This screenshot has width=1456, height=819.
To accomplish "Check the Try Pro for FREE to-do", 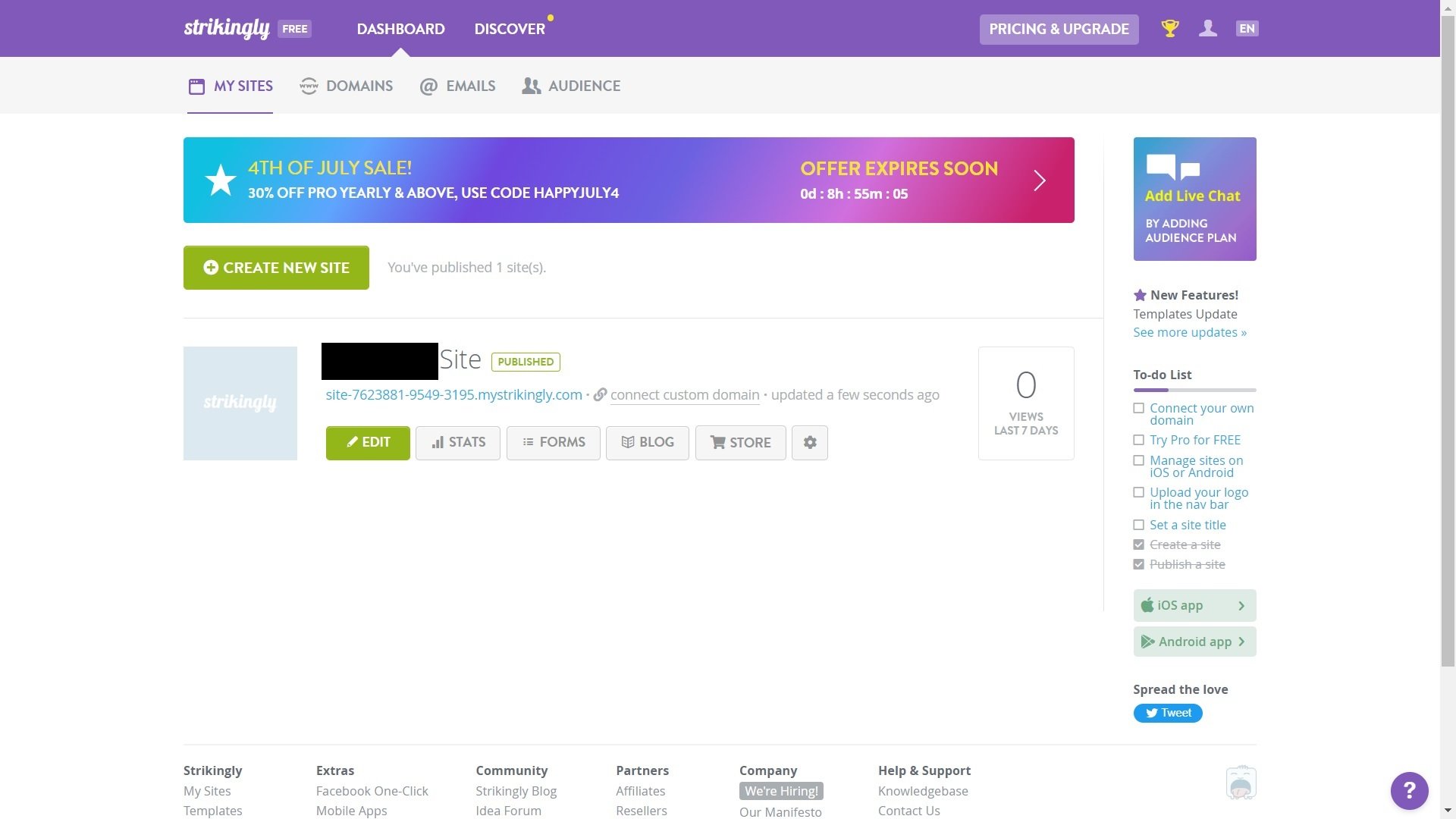I will click(x=1138, y=440).
